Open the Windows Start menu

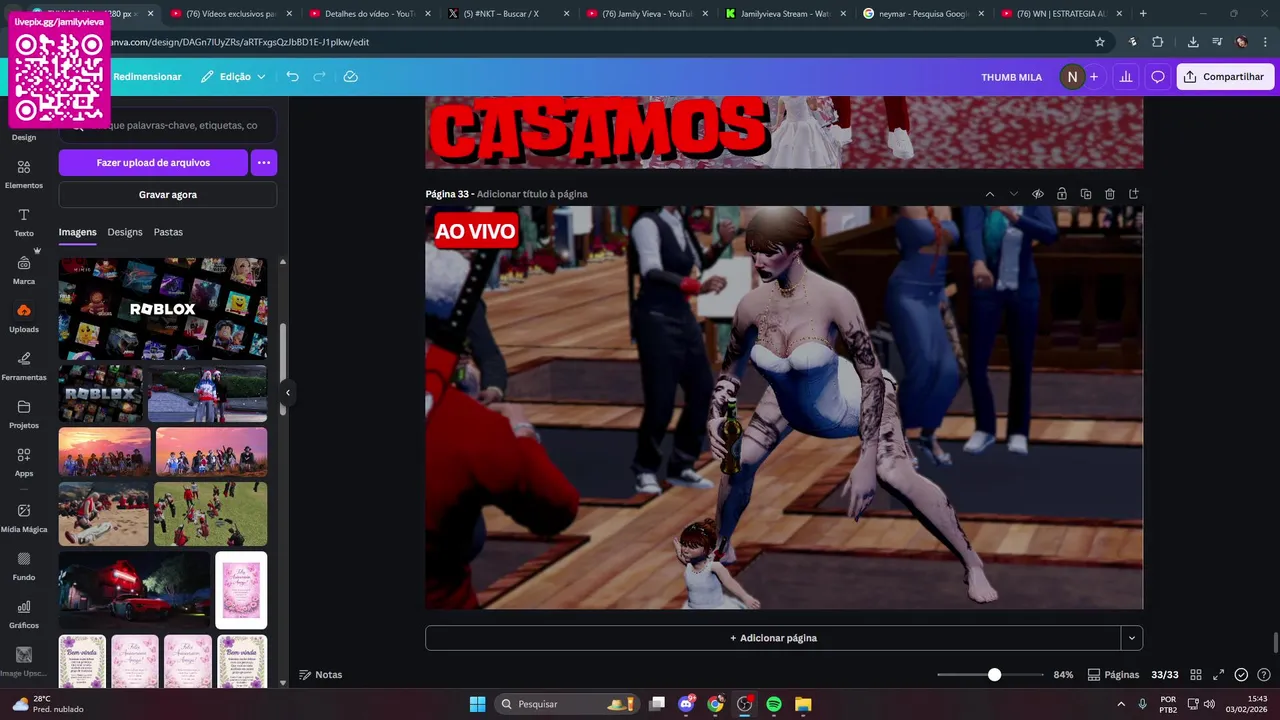[477, 704]
